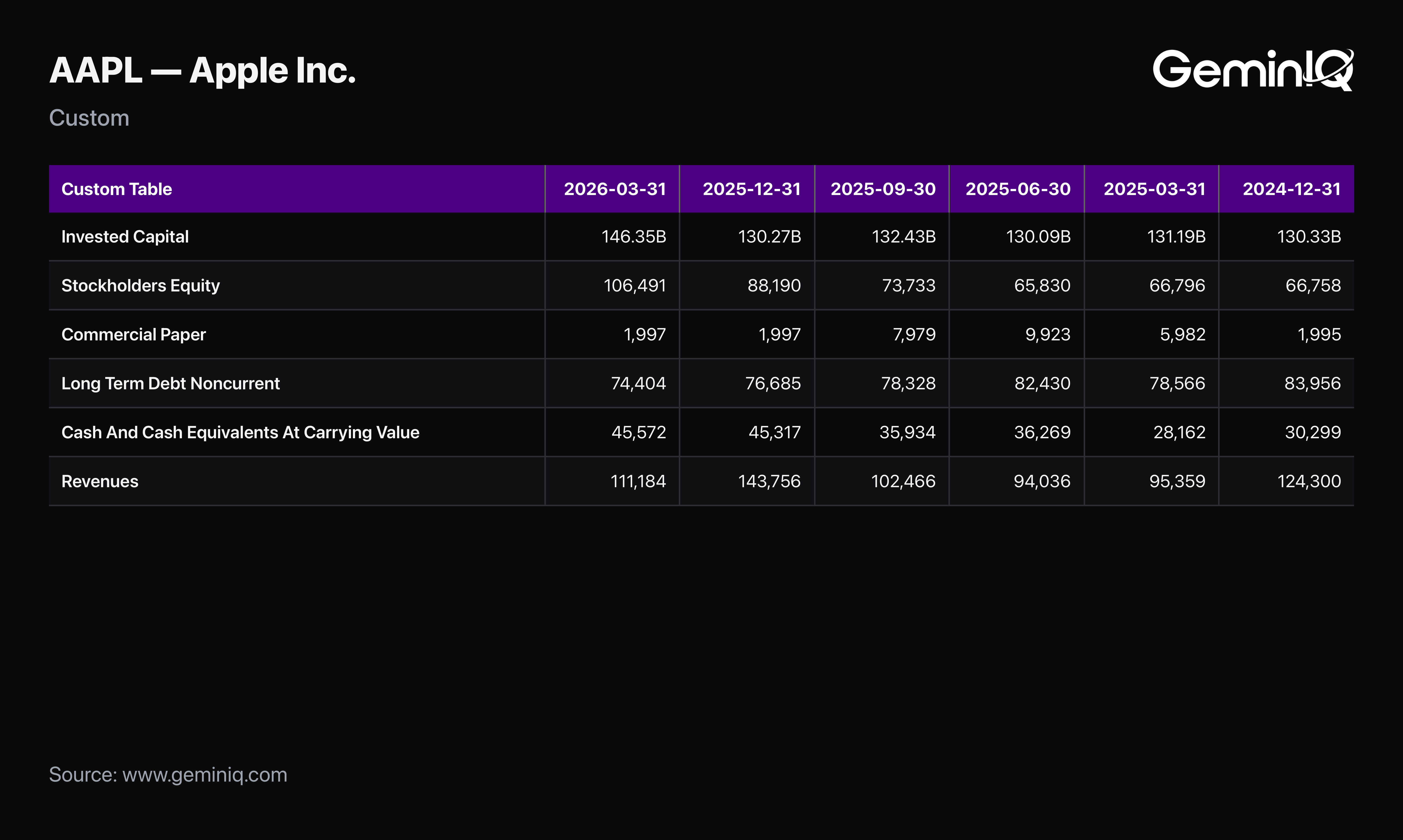Click Long Term Debt value 83,956

pos(1312,384)
